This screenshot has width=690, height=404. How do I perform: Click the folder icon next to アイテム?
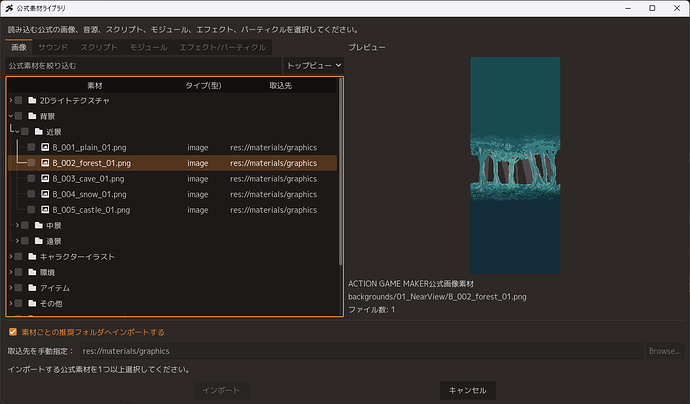[32, 288]
